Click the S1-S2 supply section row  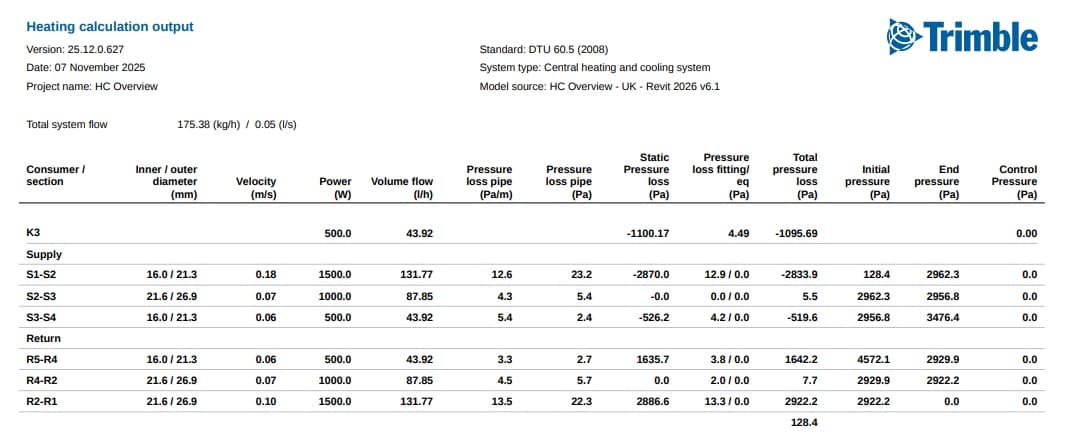[x=41, y=275]
